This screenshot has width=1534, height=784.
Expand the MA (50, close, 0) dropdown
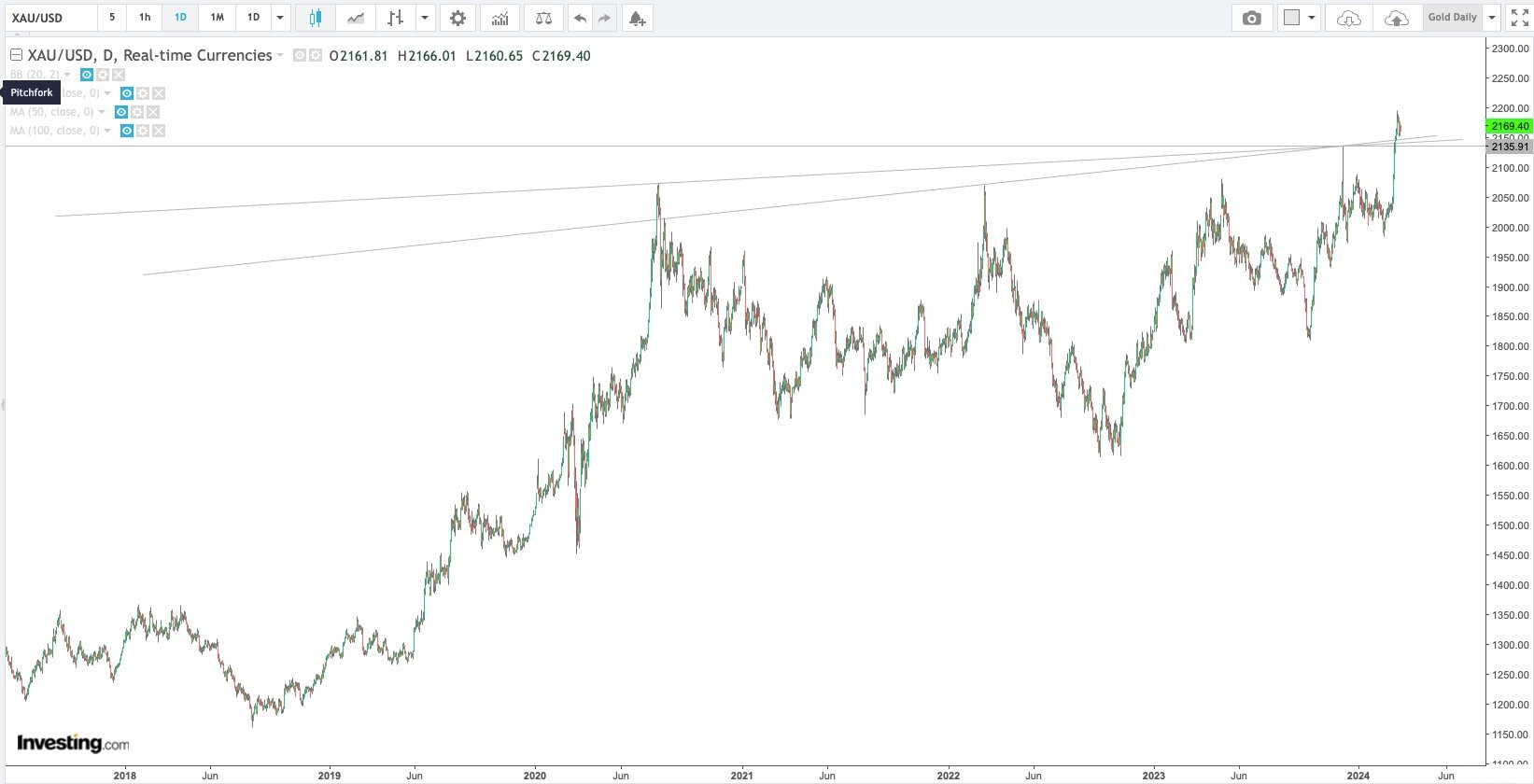click(102, 112)
